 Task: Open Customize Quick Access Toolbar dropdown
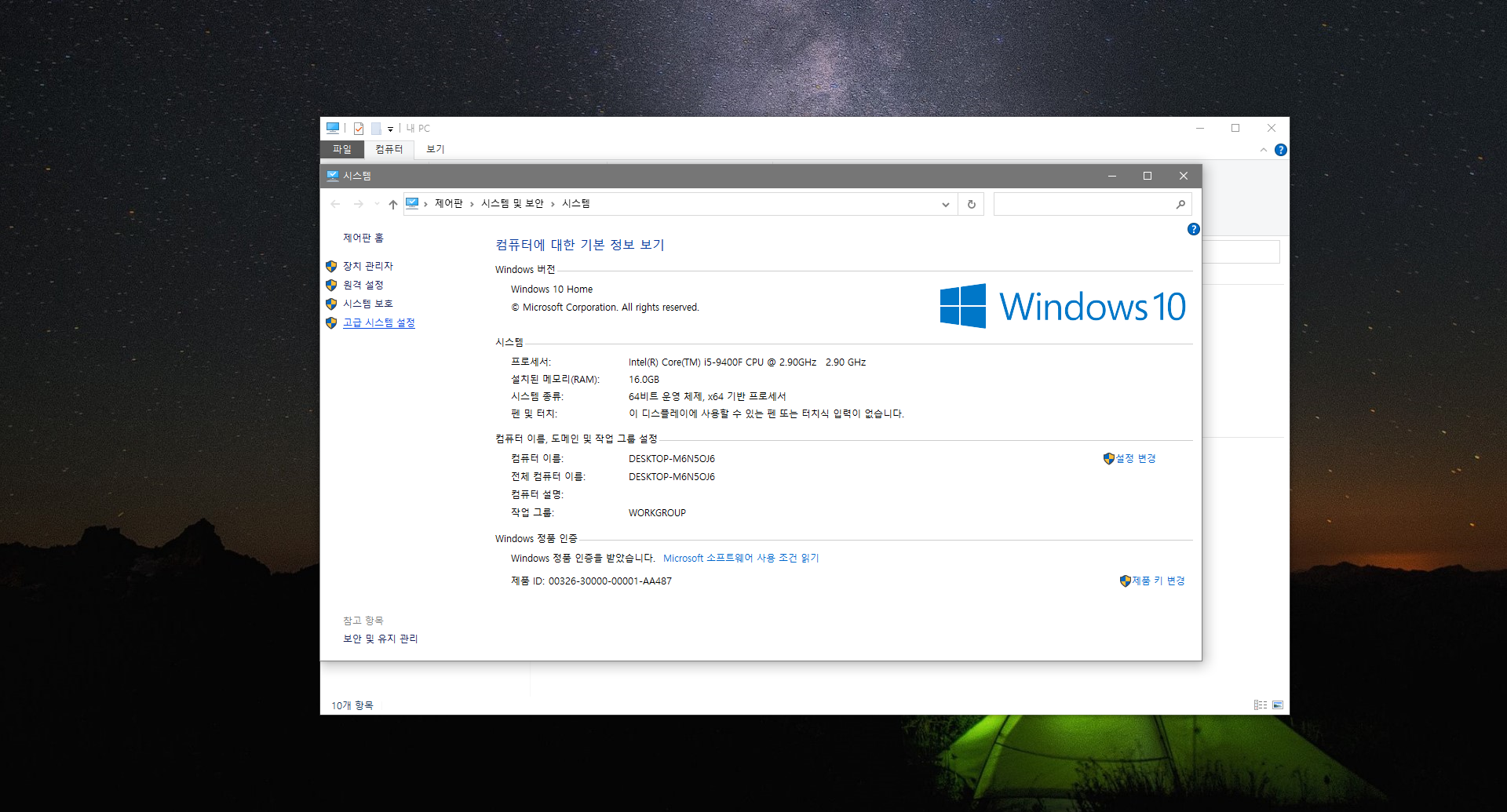coord(390,129)
